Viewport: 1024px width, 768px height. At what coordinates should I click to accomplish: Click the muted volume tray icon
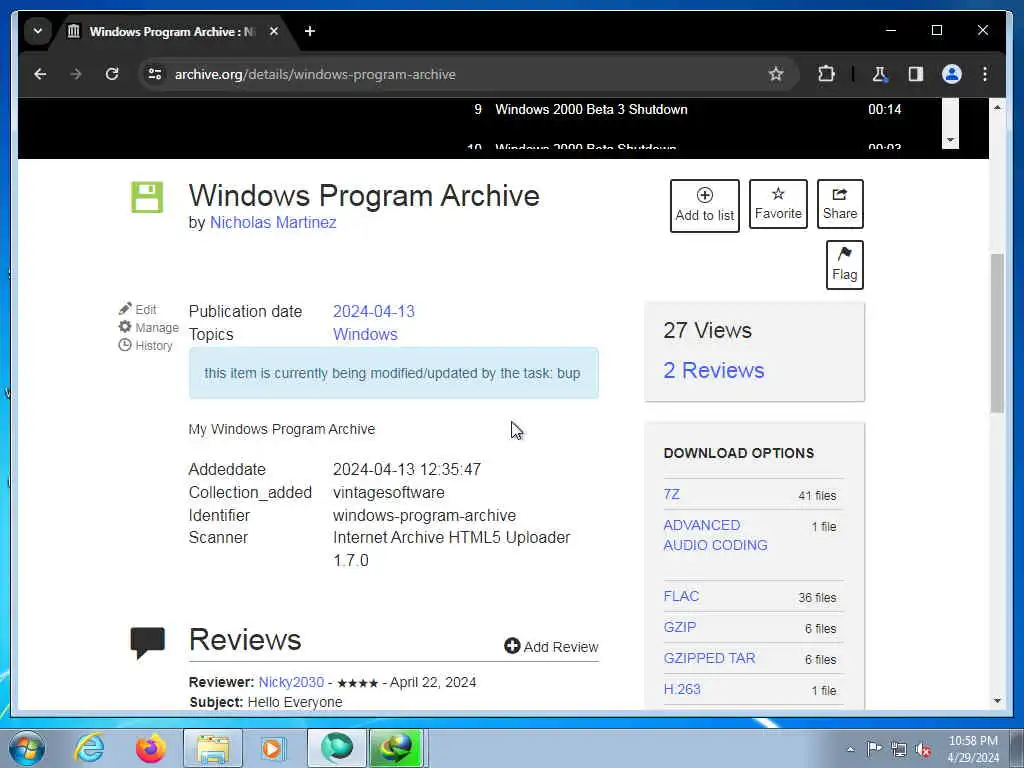coord(923,750)
